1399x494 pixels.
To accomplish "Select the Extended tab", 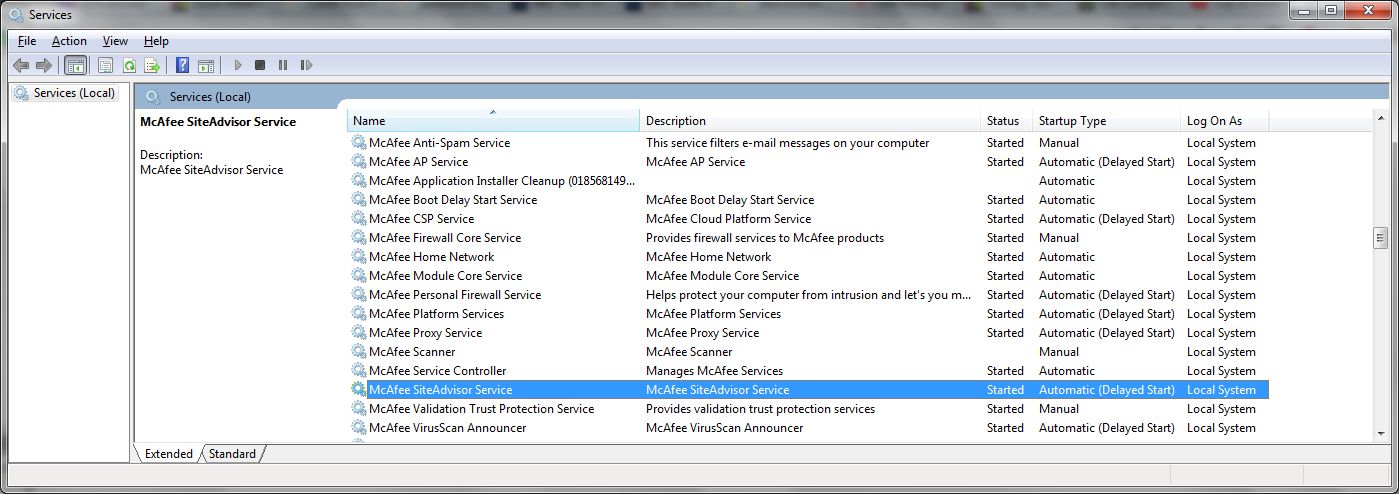I will (x=168, y=454).
